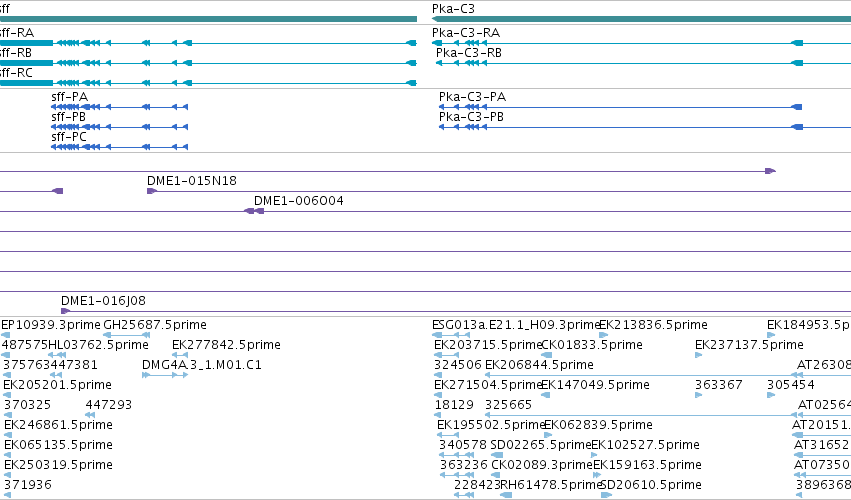Click the 340578 EST label

463,445
